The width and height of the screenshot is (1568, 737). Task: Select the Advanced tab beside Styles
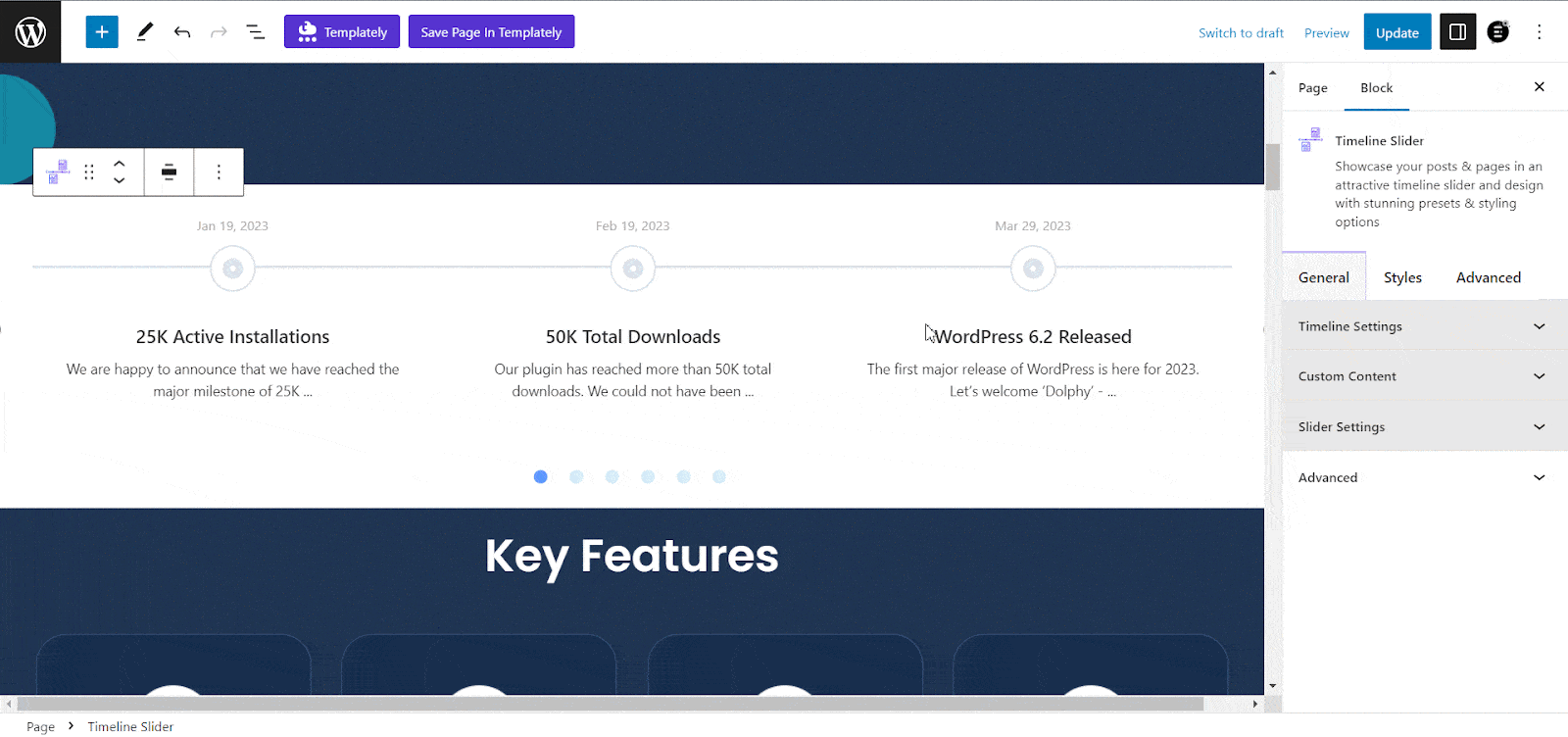1489,277
